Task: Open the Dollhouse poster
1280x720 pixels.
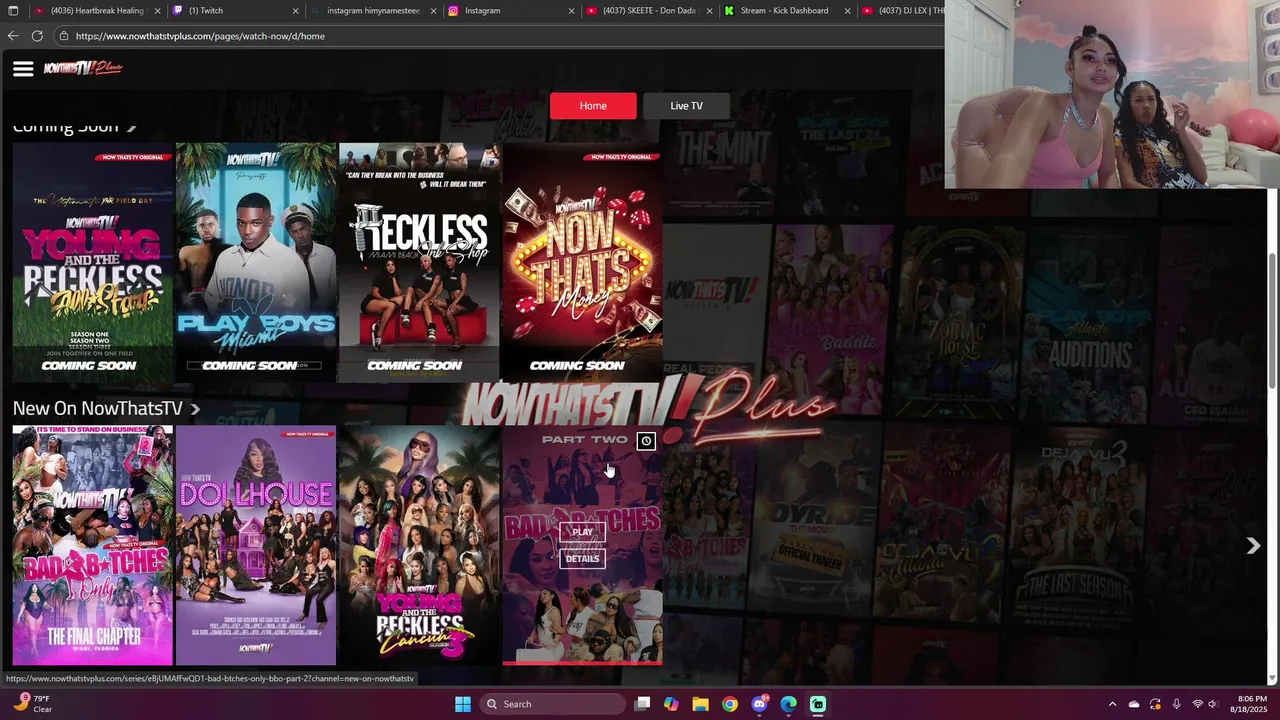Action: click(x=256, y=545)
